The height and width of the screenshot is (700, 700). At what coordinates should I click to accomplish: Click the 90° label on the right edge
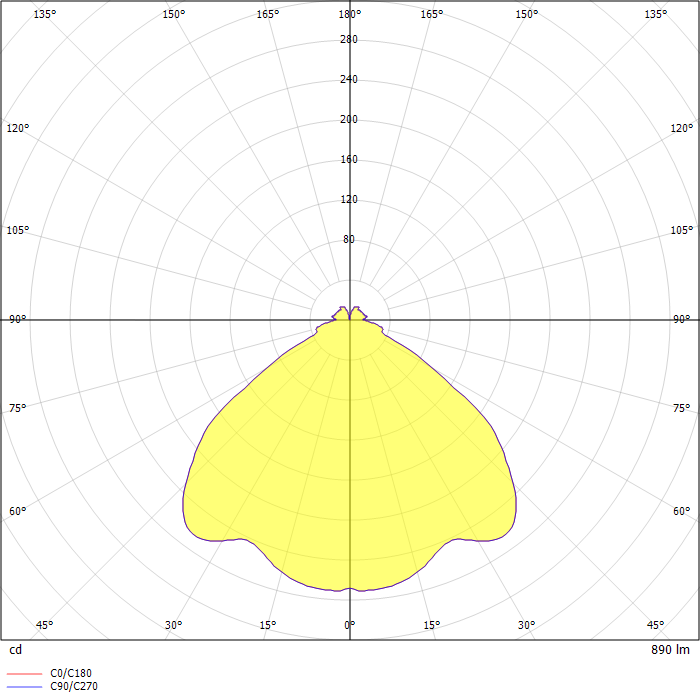682,319
